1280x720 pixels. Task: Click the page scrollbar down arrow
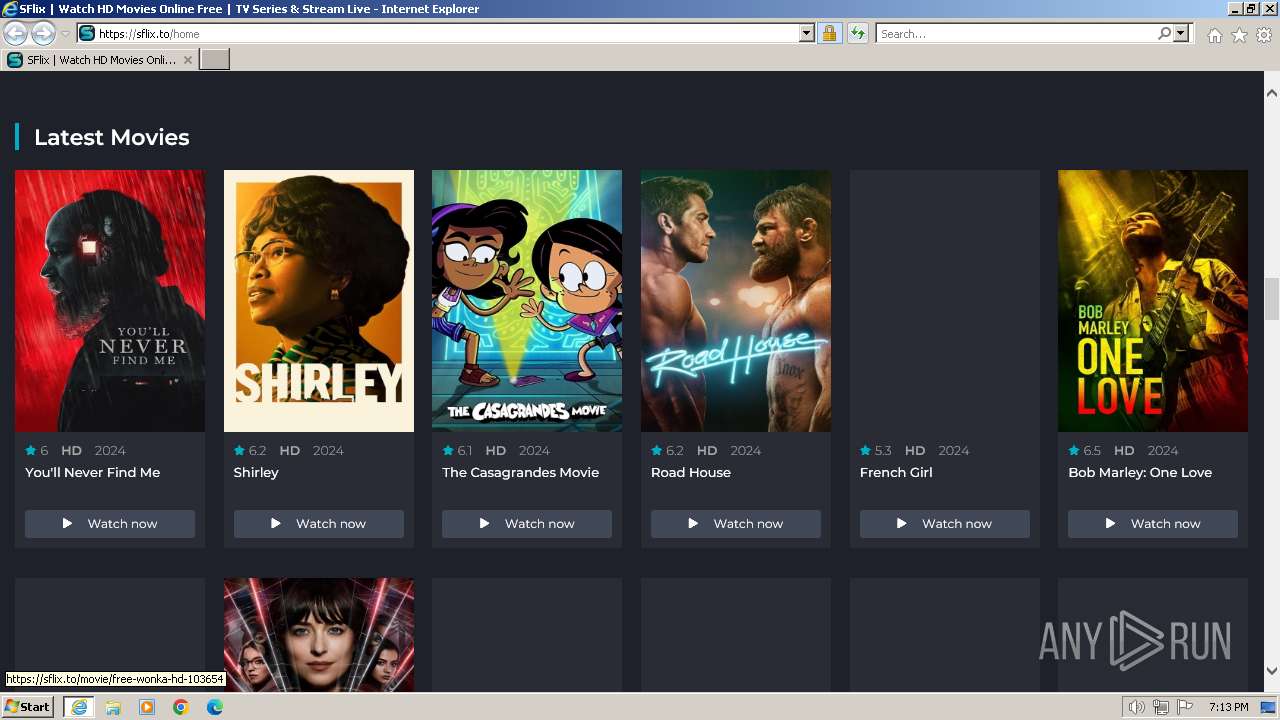point(1272,671)
